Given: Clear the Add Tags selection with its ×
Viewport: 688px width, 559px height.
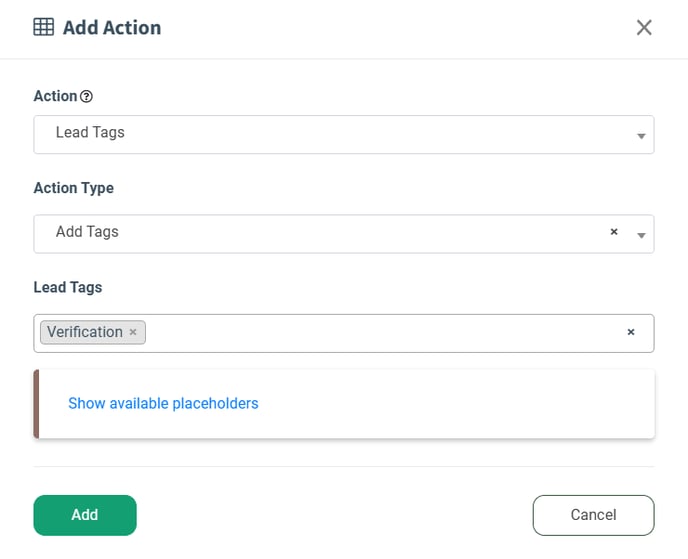Looking at the screenshot, I should pyautogui.click(x=614, y=232).
